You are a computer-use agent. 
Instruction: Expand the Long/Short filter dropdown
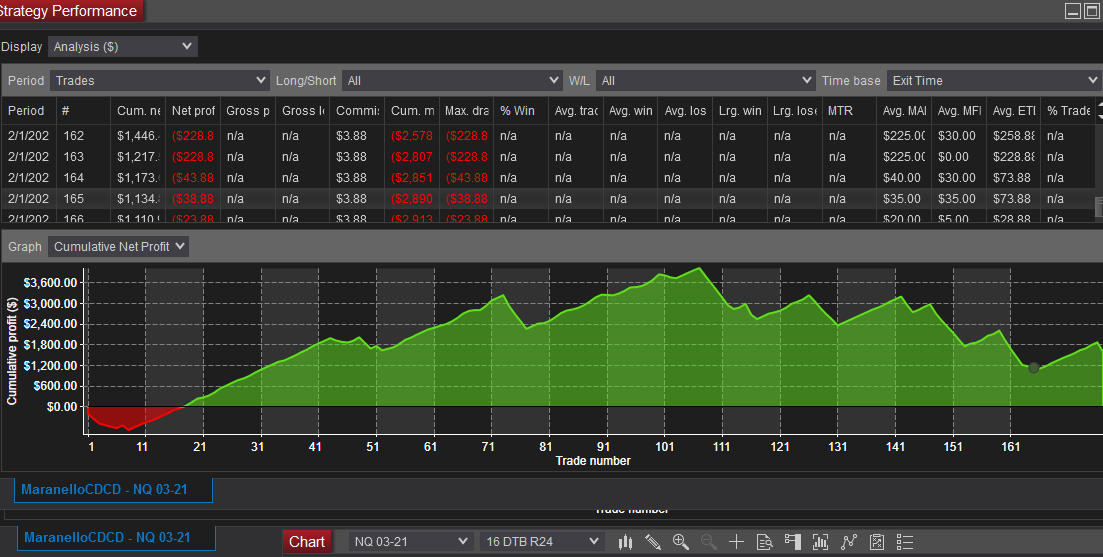point(452,81)
